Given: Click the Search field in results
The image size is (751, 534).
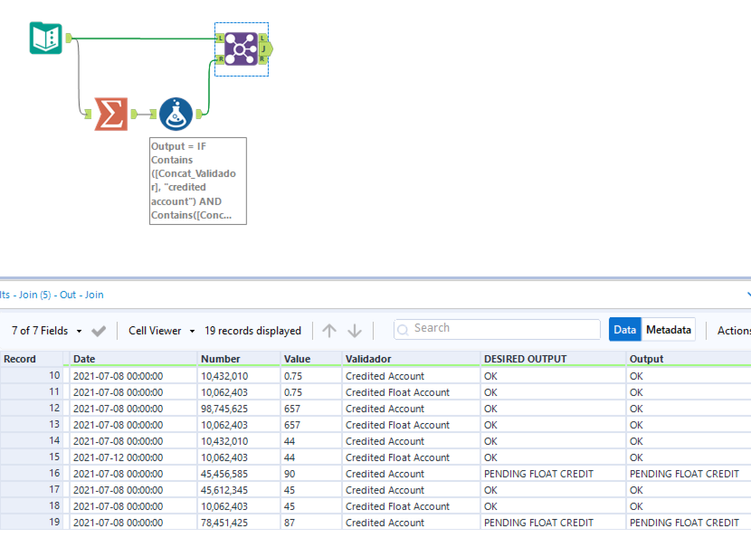Looking at the screenshot, I should coord(497,329).
